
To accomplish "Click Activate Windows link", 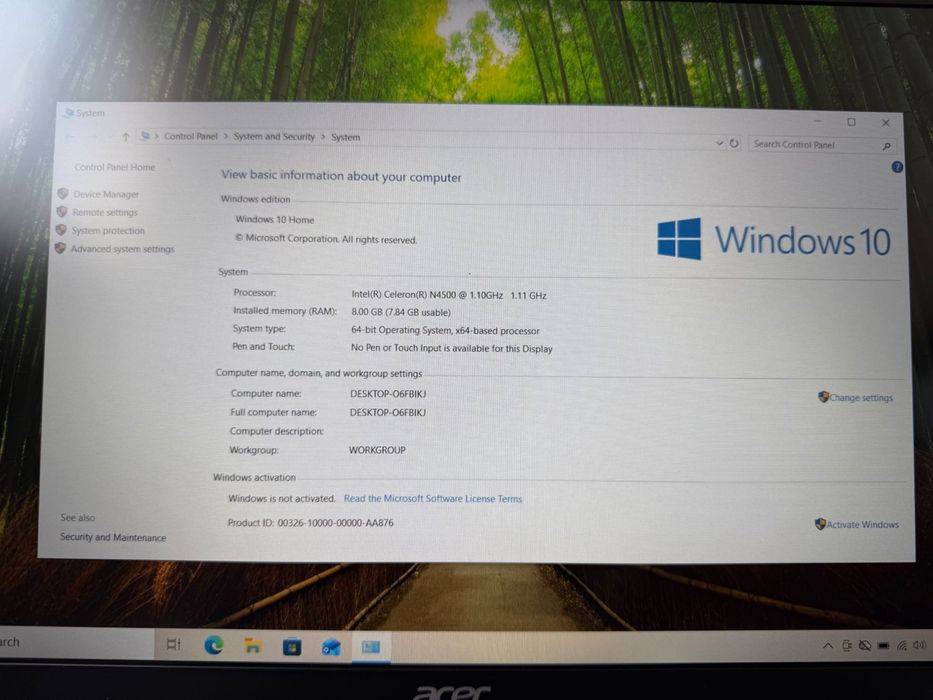I will tap(863, 524).
